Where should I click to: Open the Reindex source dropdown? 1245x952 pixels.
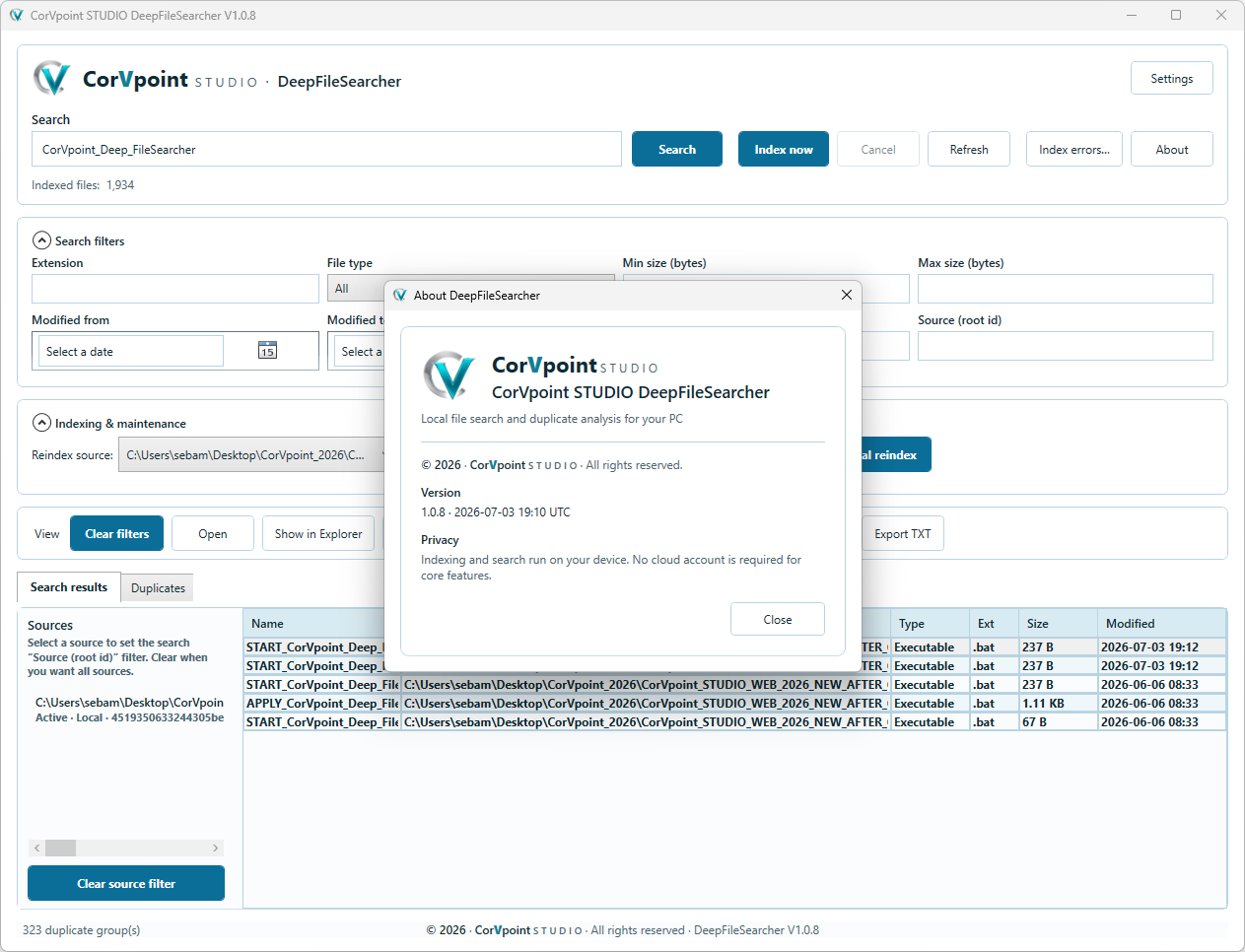[251, 454]
